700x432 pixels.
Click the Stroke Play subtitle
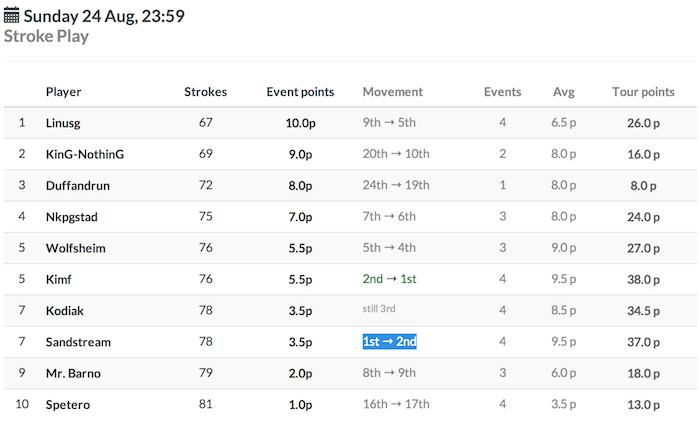tap(46, 36)
